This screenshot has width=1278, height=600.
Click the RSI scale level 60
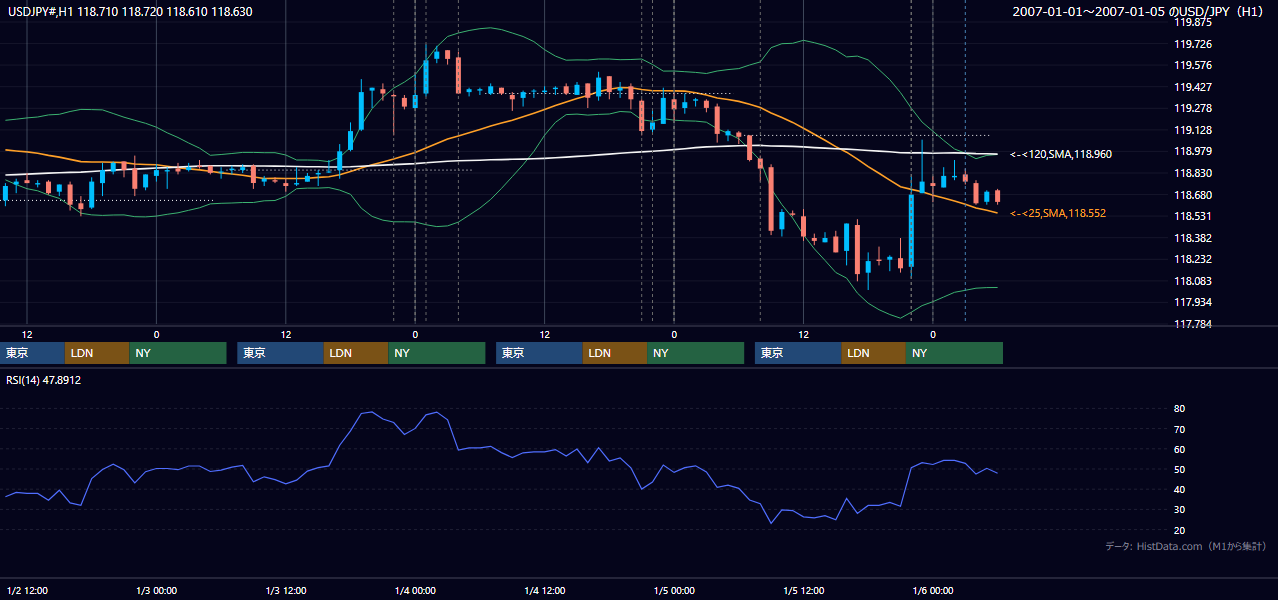(x=1180, y=449)
